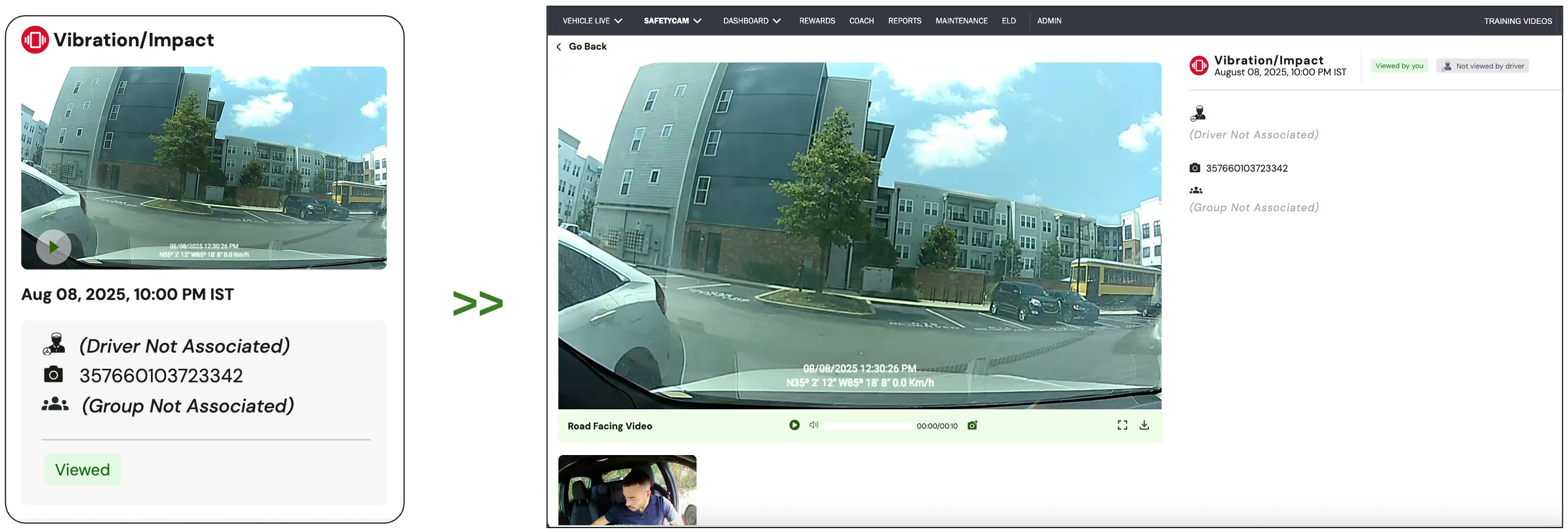Download the road facing video
Image resolution: width=1568 pixels, height=532 pixels.
tap(1144, 425)
